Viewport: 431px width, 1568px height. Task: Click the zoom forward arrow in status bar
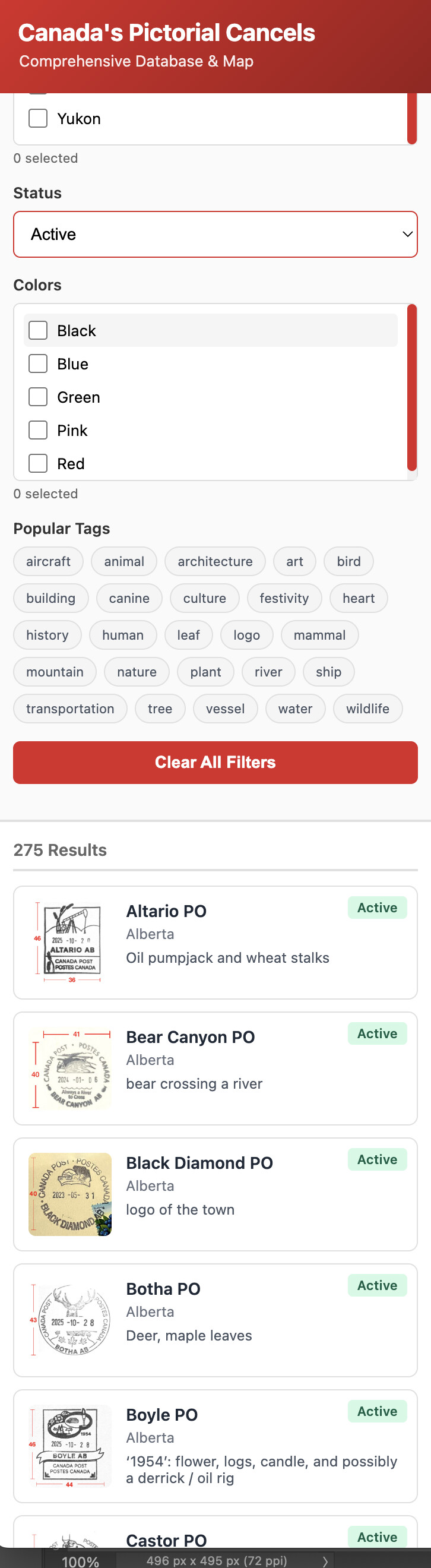pos(326,1561)
